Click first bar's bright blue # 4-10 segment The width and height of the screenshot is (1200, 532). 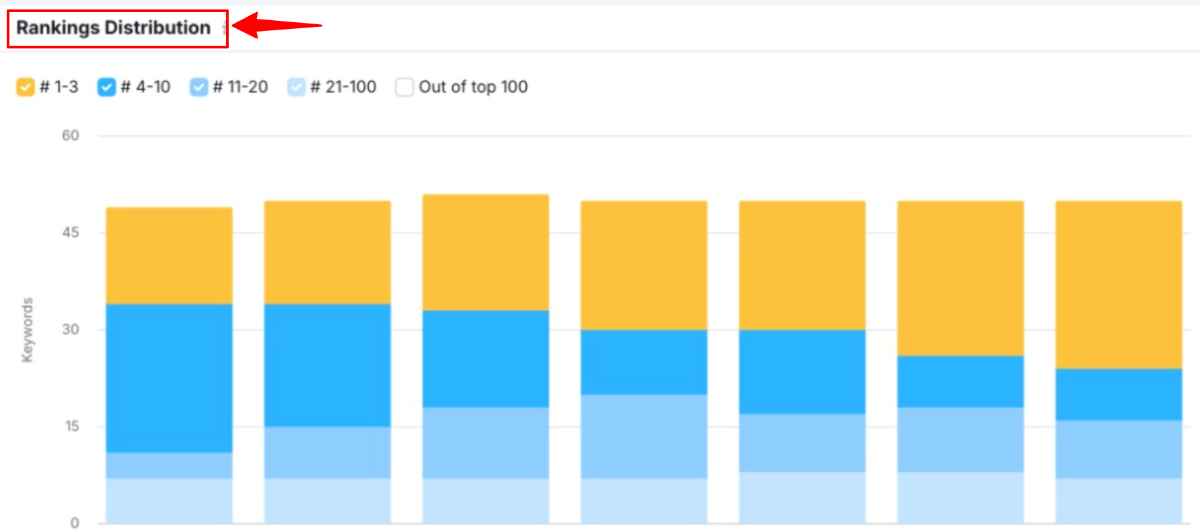(x=169, y=378)
